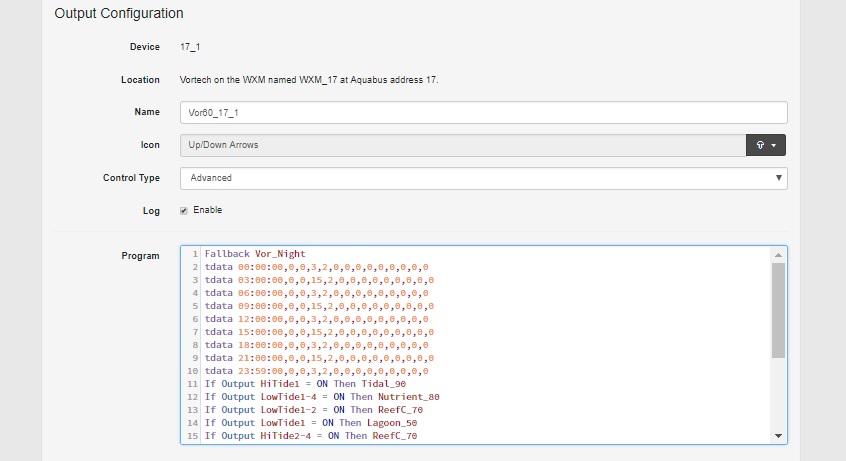
Task: Click the HiTide2-4 Then ReefC_70 line
Action: (310, 436)
